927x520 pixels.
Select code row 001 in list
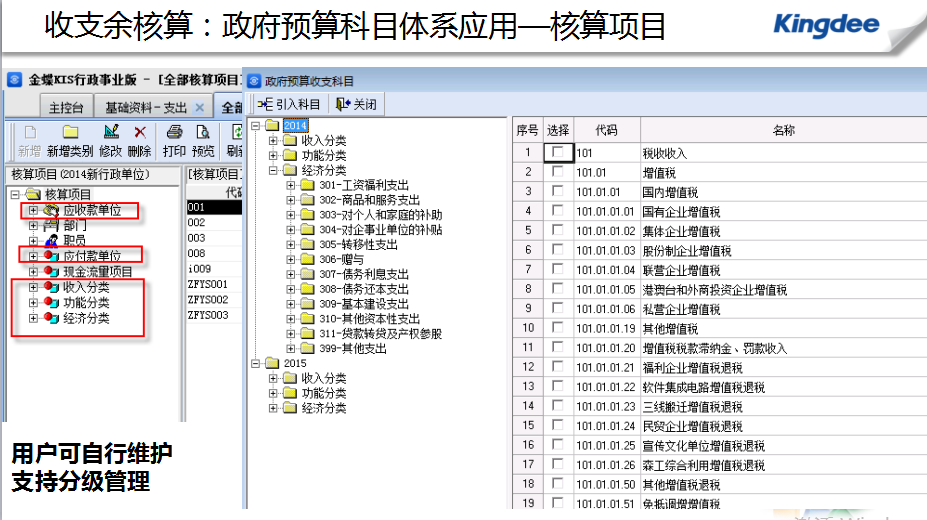(214, 207)
